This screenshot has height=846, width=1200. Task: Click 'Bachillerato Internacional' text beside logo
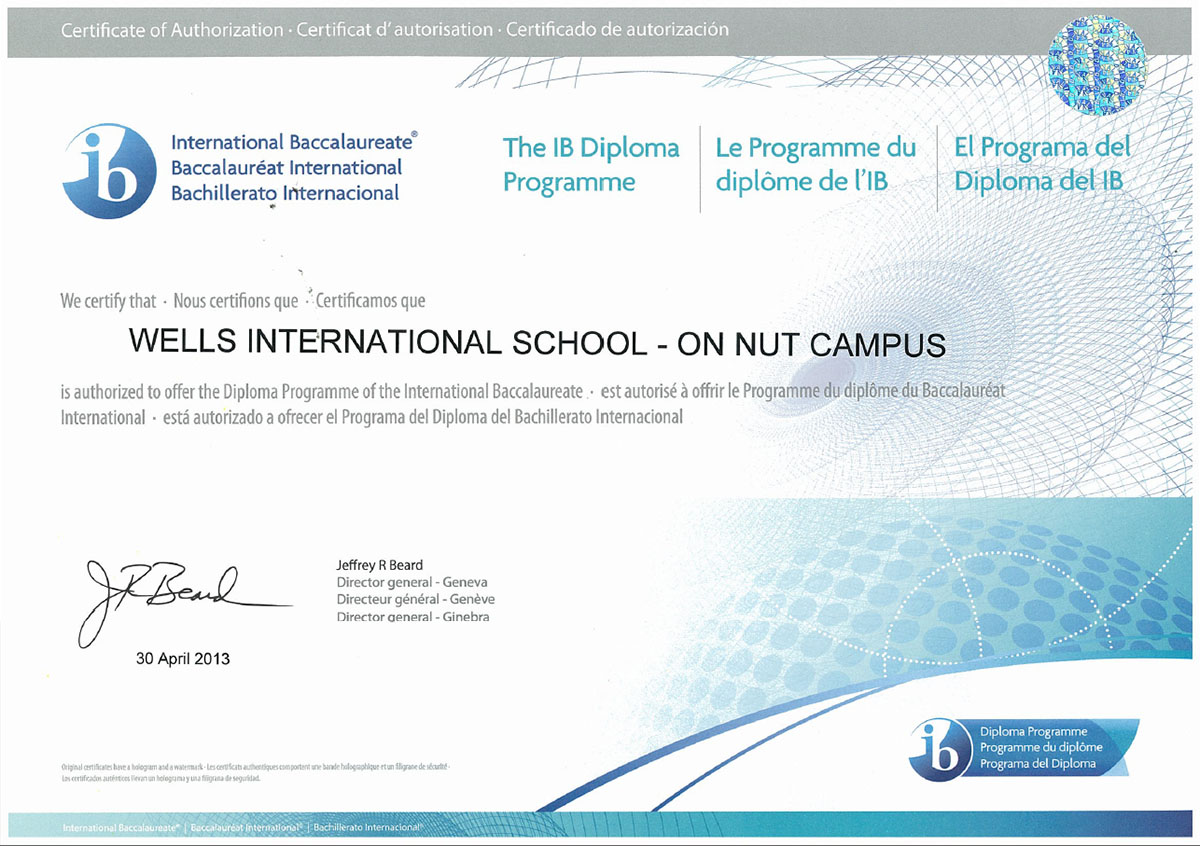click(x=285, y=193)
